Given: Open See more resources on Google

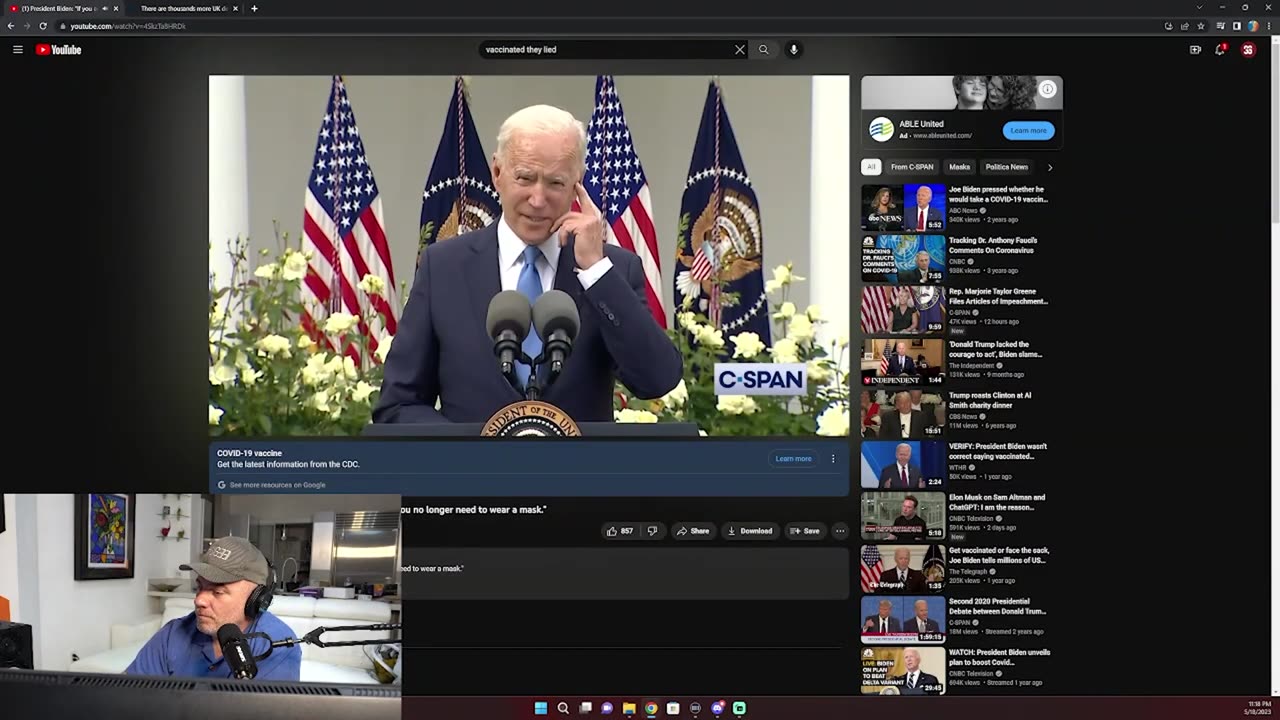Looking at the screenshot, I should click(x=277, y=485).
